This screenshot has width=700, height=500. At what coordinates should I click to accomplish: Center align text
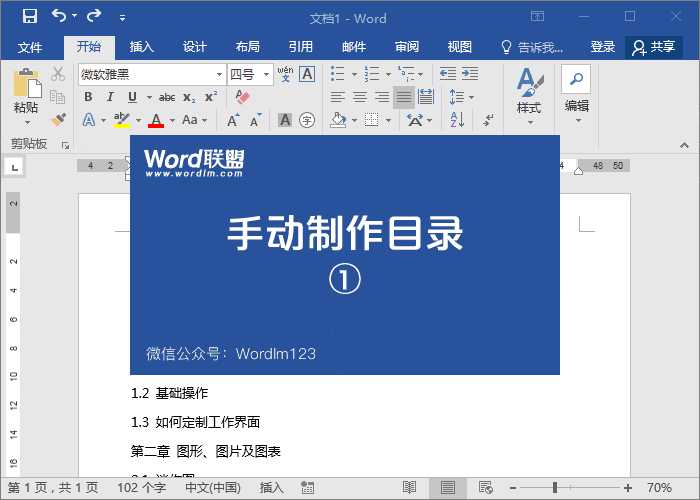point(360,97)
